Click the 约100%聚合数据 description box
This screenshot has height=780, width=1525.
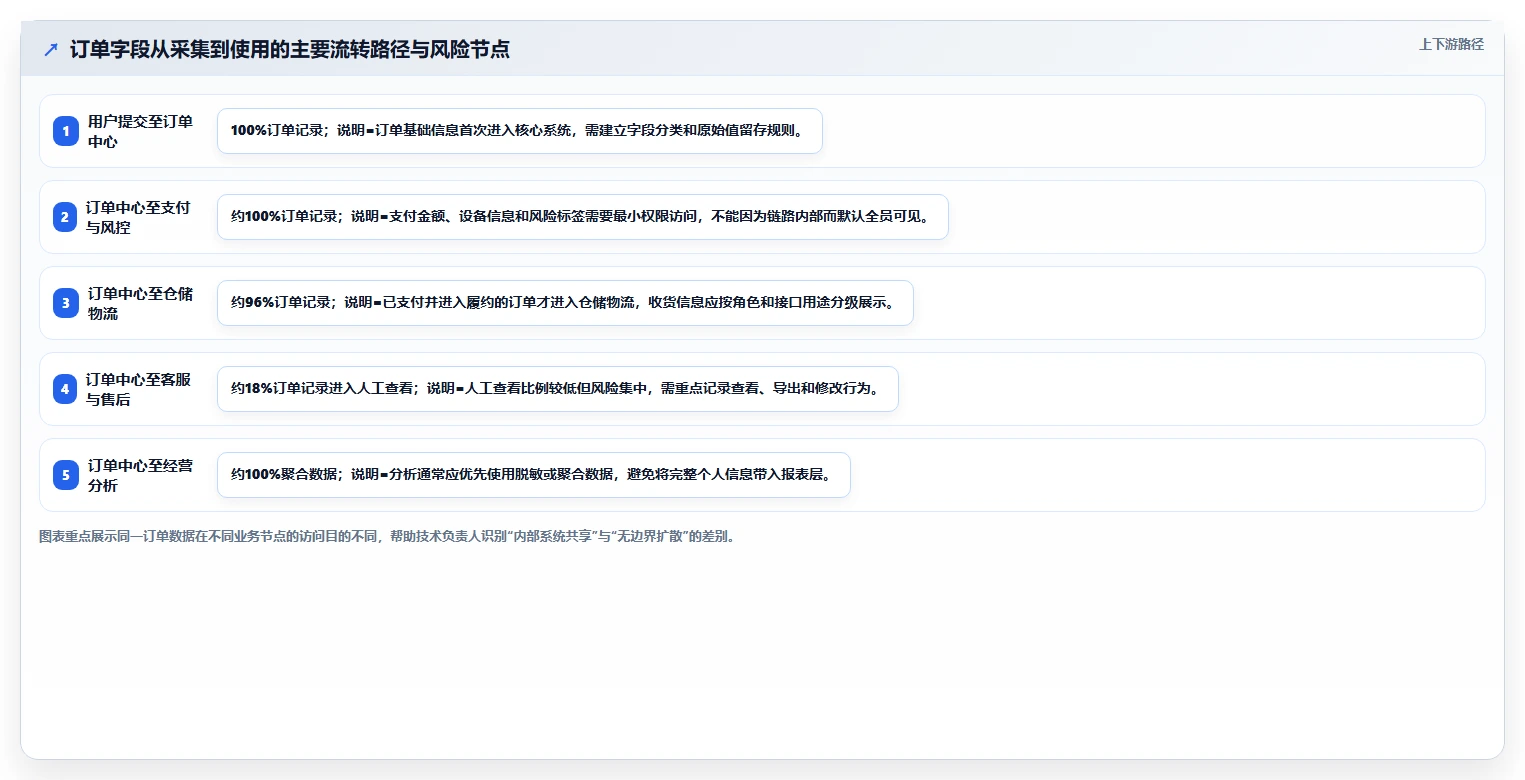534,475
